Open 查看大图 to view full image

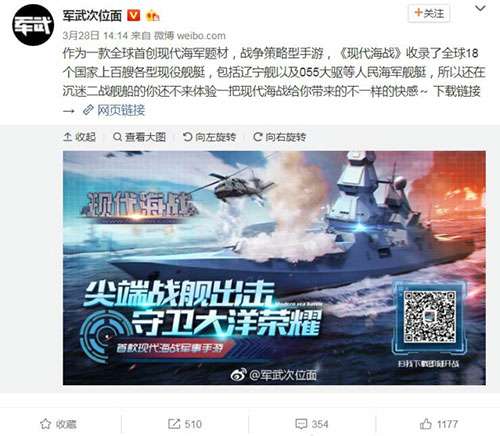[139, 137]
